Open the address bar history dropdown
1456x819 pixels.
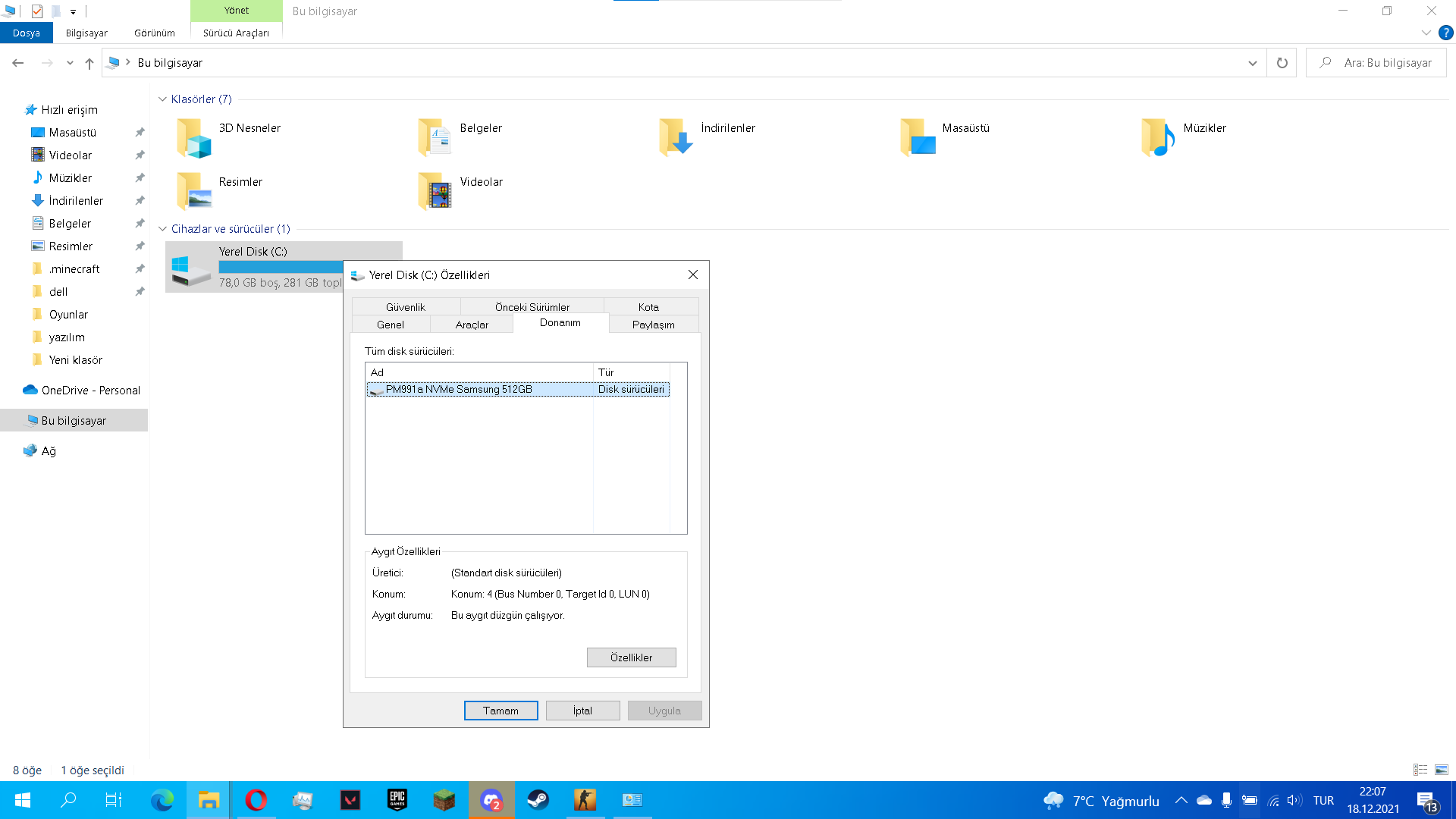(1252, 63)
